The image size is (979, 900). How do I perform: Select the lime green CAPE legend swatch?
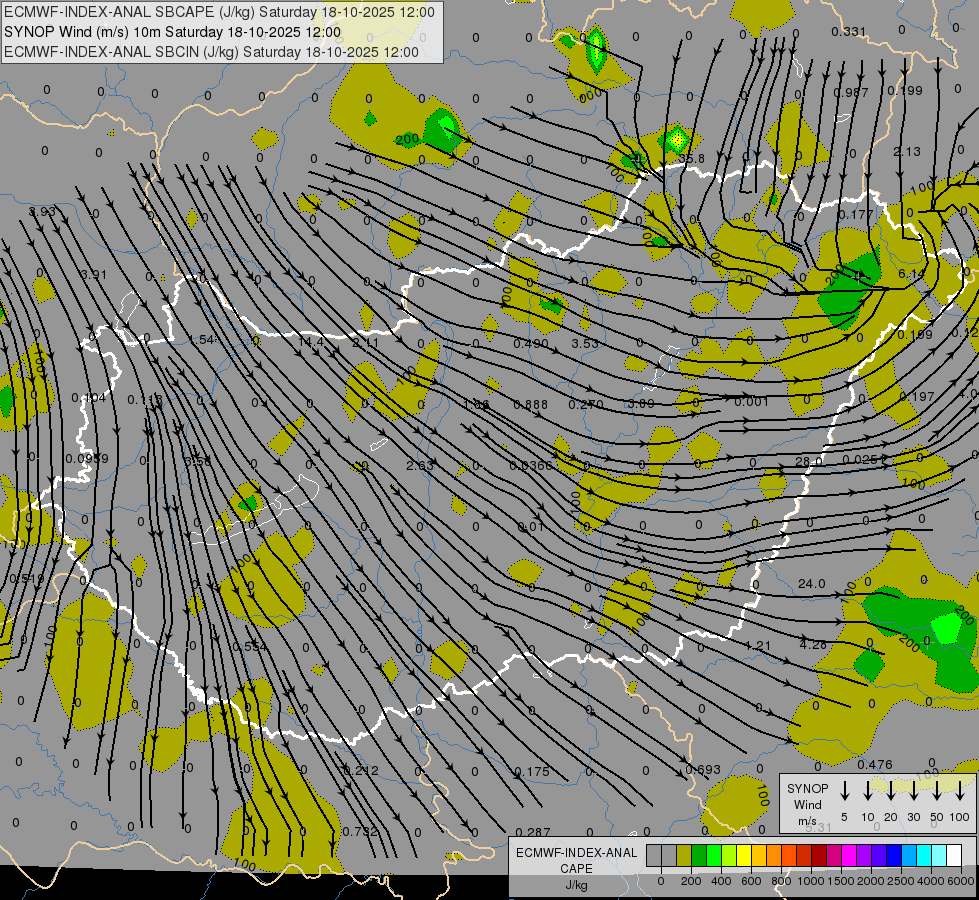pos(729,855)
